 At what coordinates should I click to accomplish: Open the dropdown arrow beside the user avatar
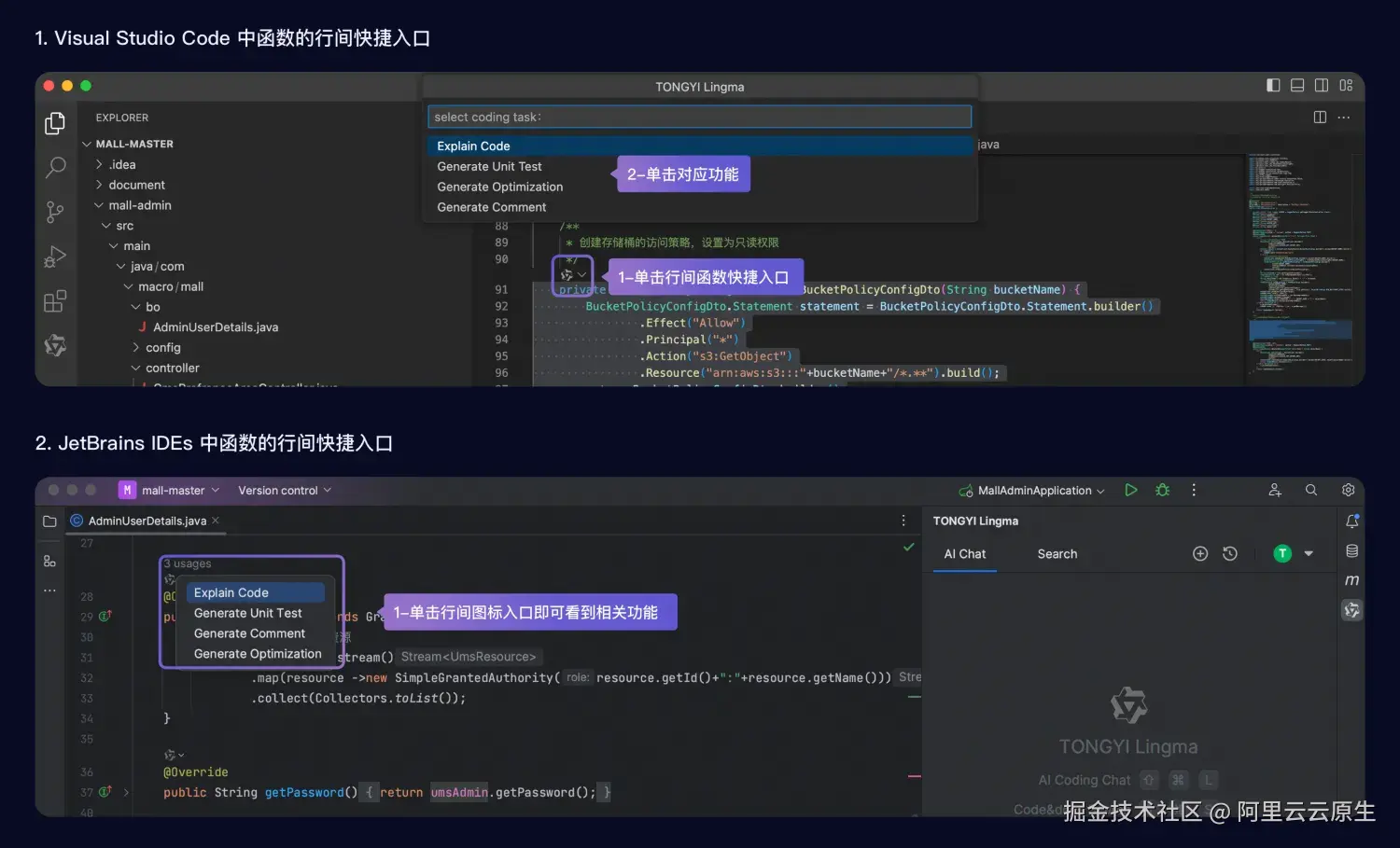click(1309, 554)
